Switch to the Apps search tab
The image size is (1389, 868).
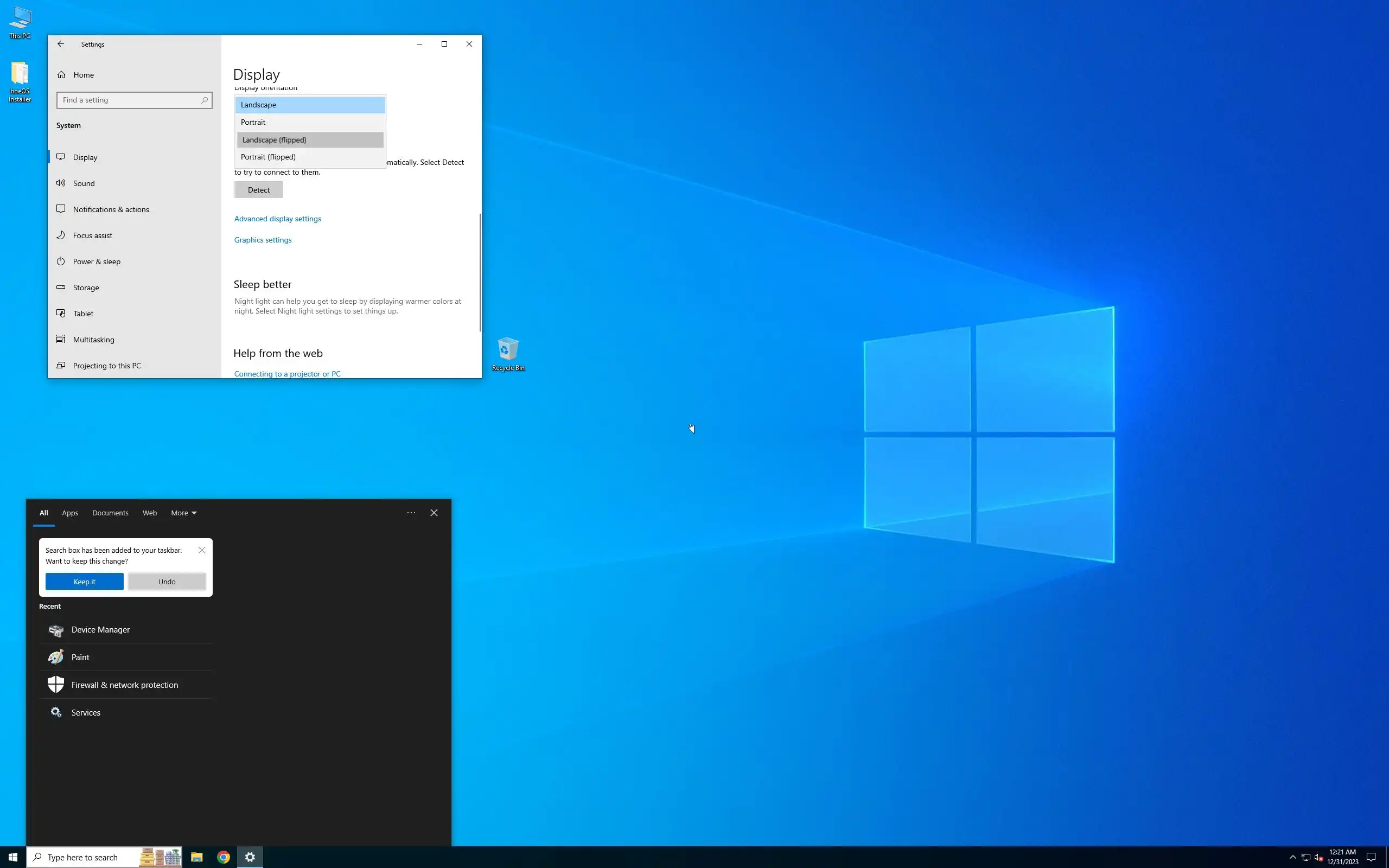[x=70, y=513]
